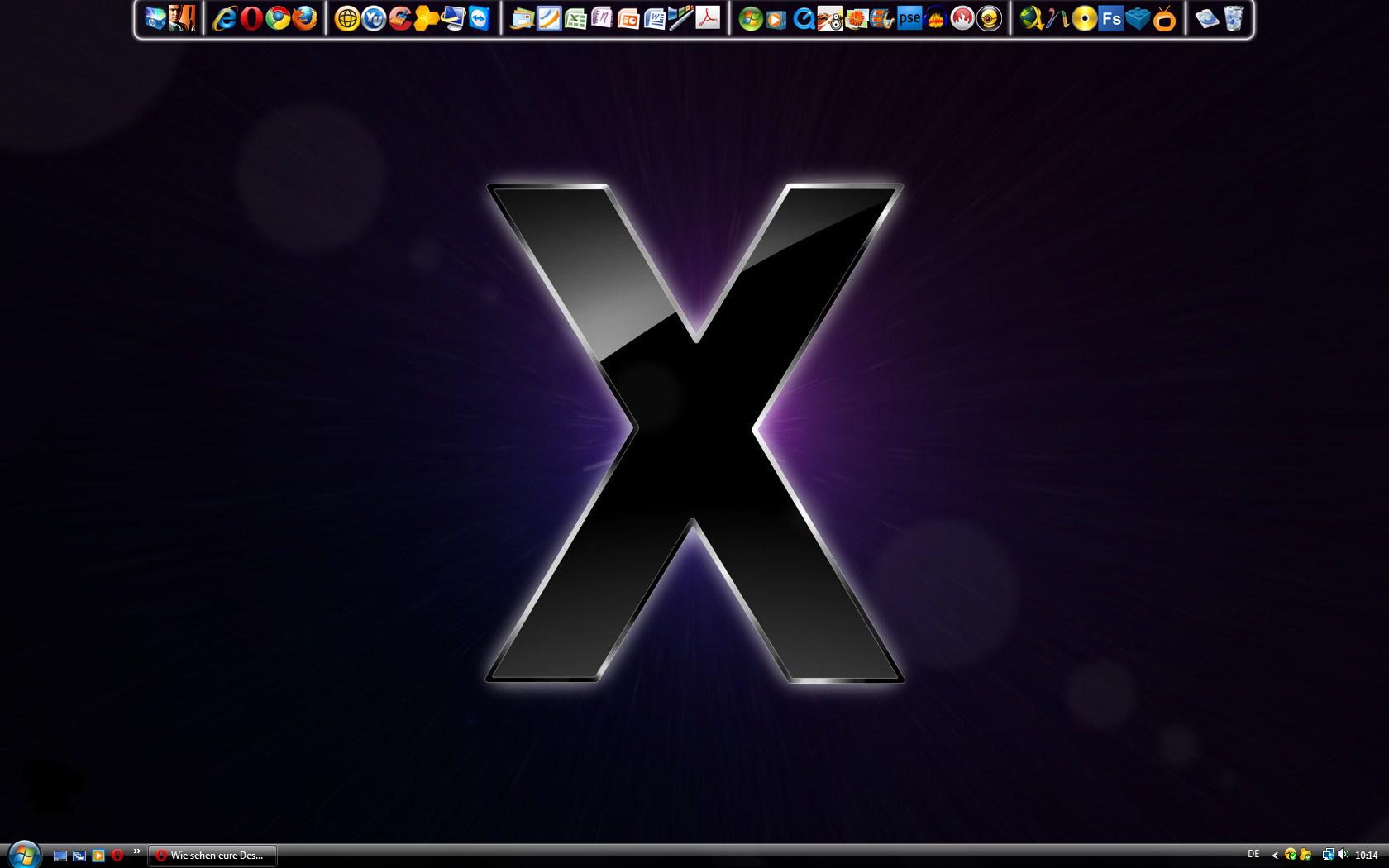1389x868 pixels.
Task: Open Internet Explorer from the dock
Action: [x=224, y=18]
